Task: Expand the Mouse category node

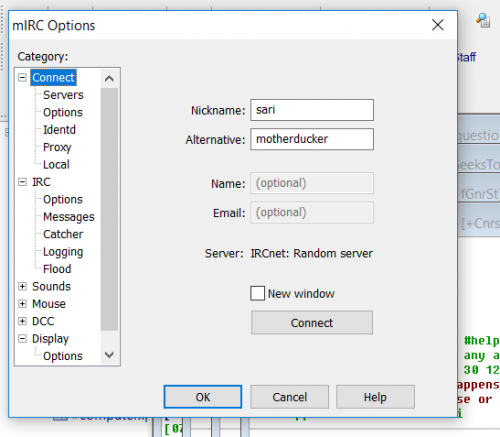Action: (22, 304)
